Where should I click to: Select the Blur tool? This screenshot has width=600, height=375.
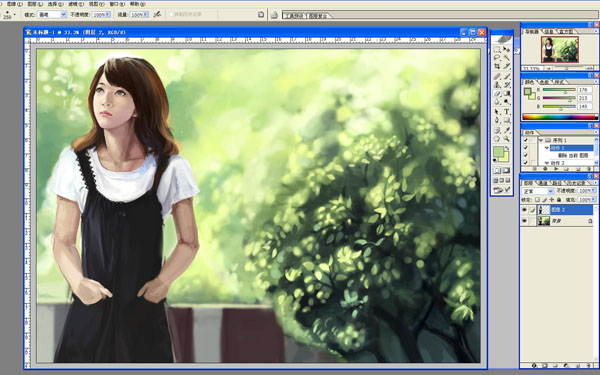tap(497, 102)
